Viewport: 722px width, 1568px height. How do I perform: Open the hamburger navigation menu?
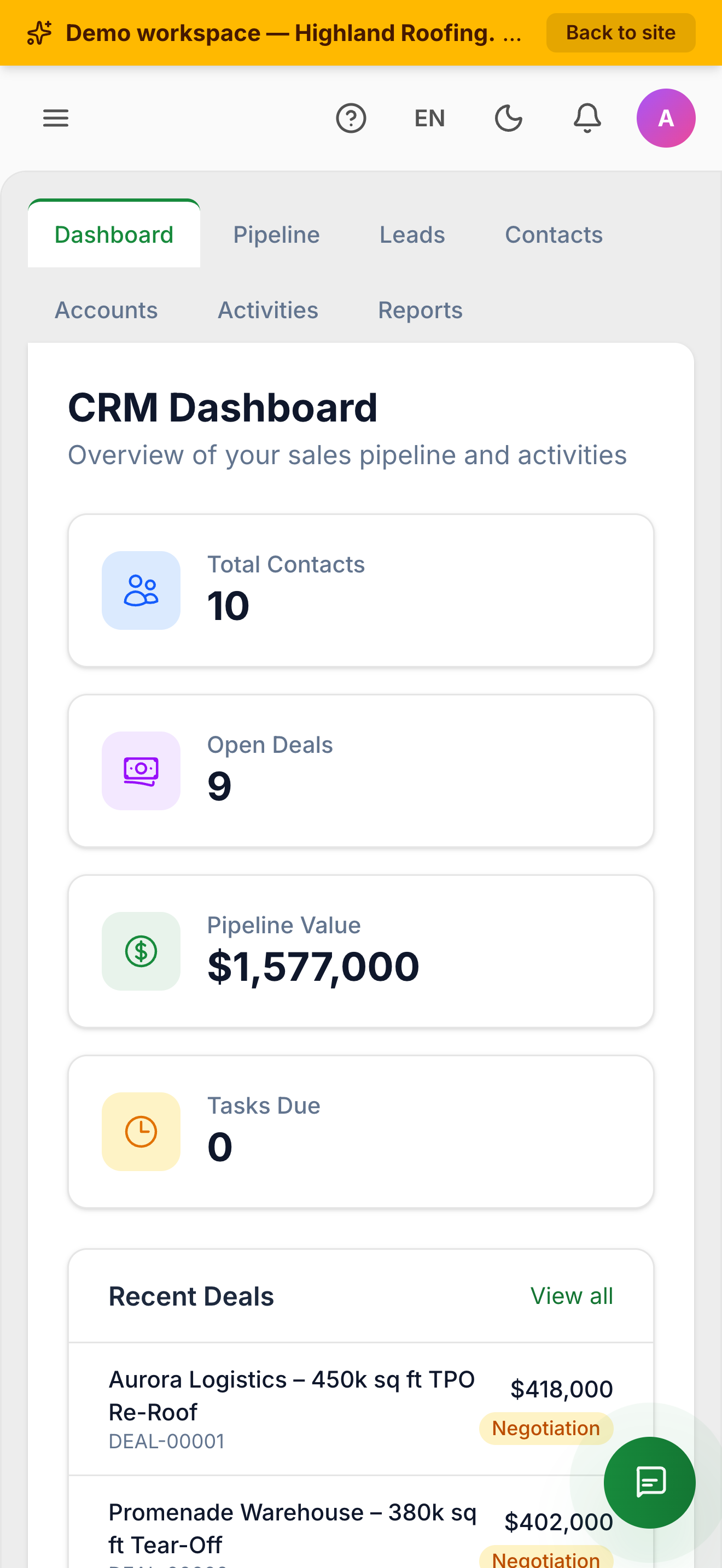coord(55,118)
